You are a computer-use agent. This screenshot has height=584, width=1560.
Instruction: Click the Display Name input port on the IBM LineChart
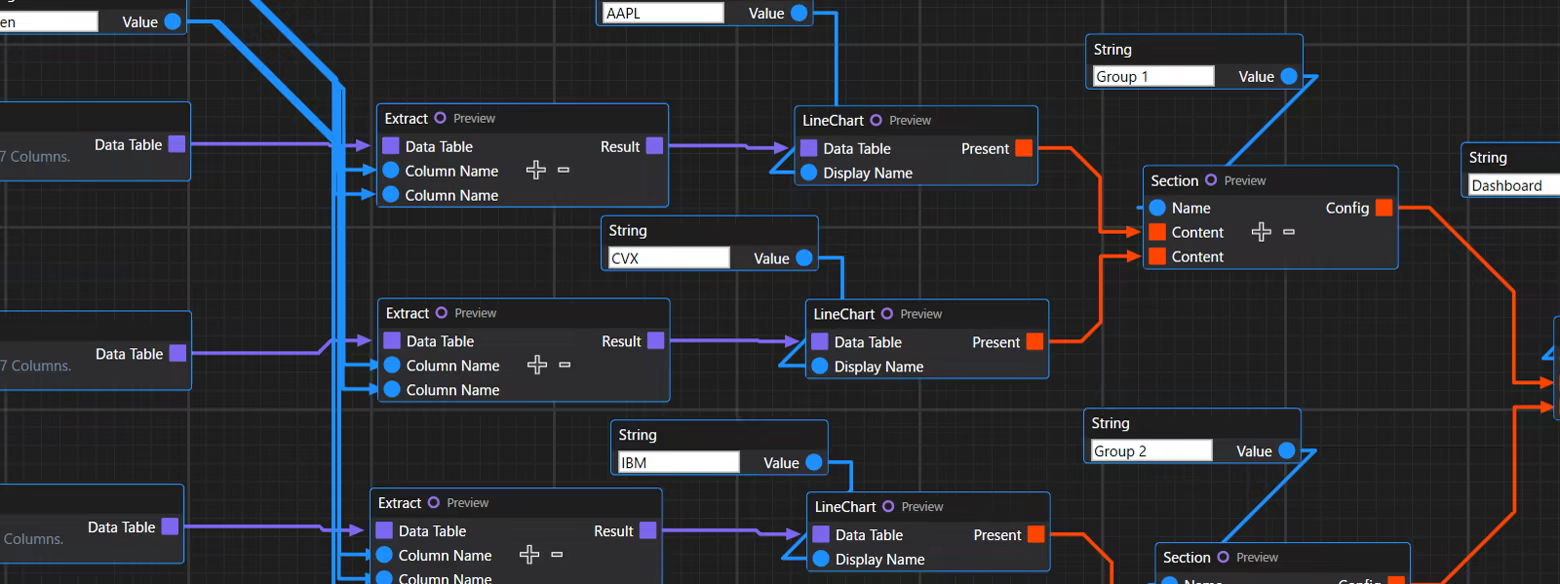(820, 560)
